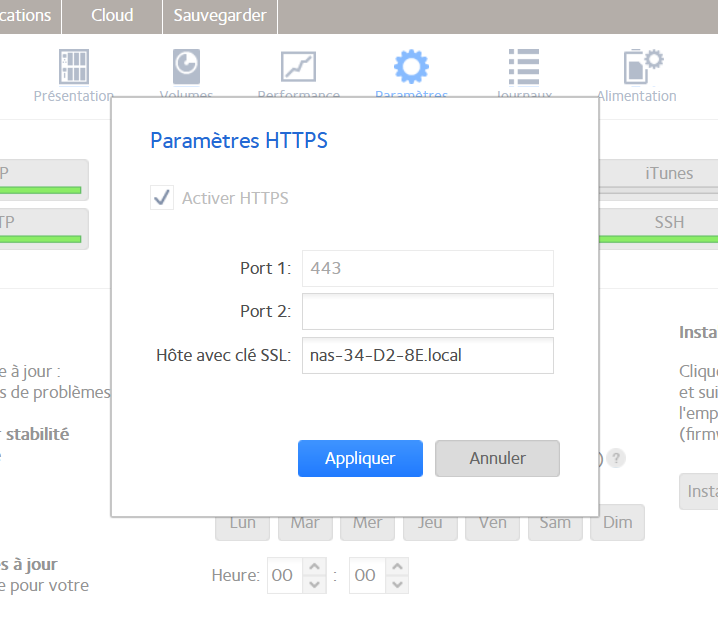Screen dimensions: 718x627
Task: Decrease the Heure hours value
Action: click(x=314, y=584)
